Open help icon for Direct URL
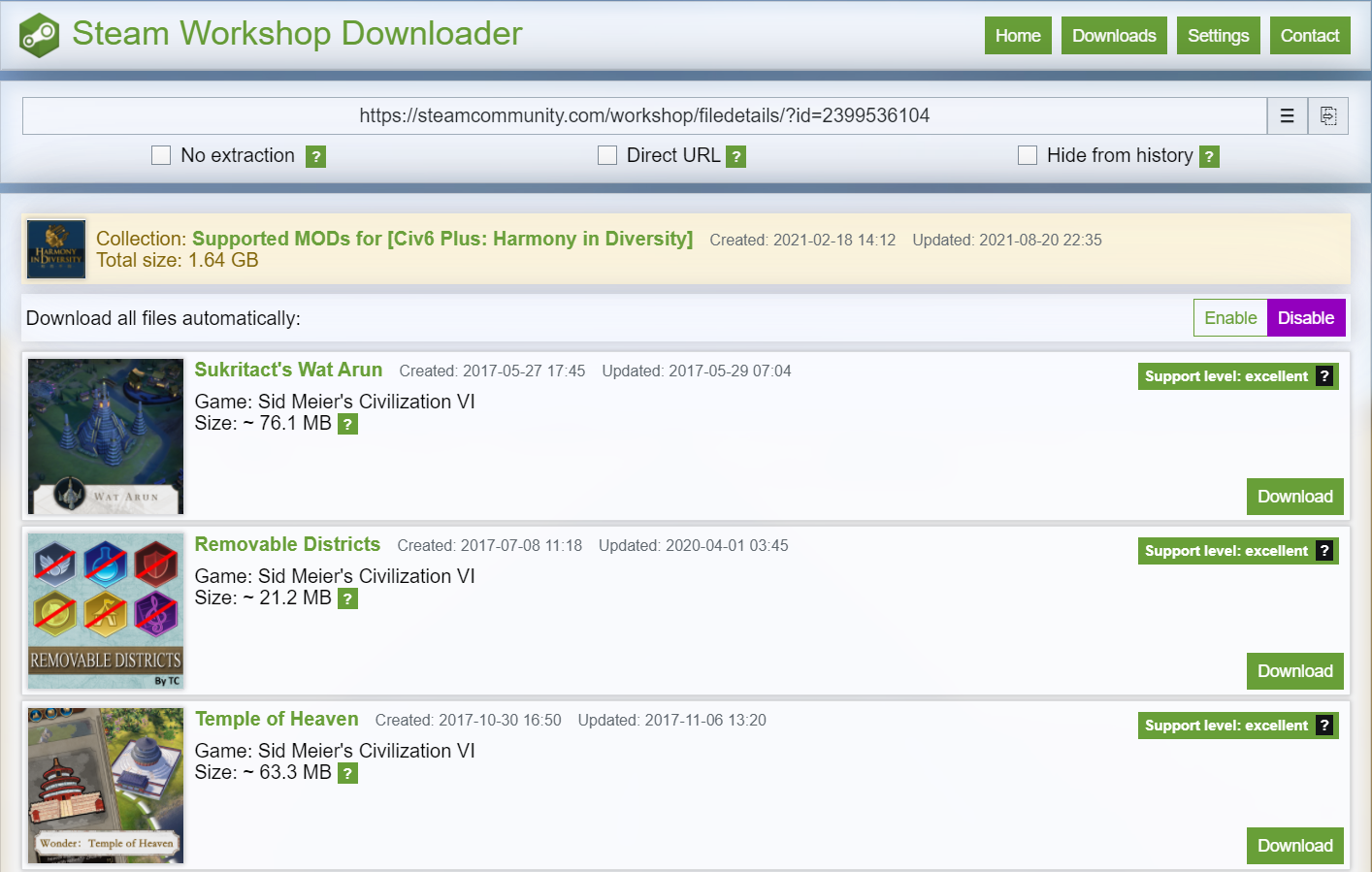 (x=736, y=156)
